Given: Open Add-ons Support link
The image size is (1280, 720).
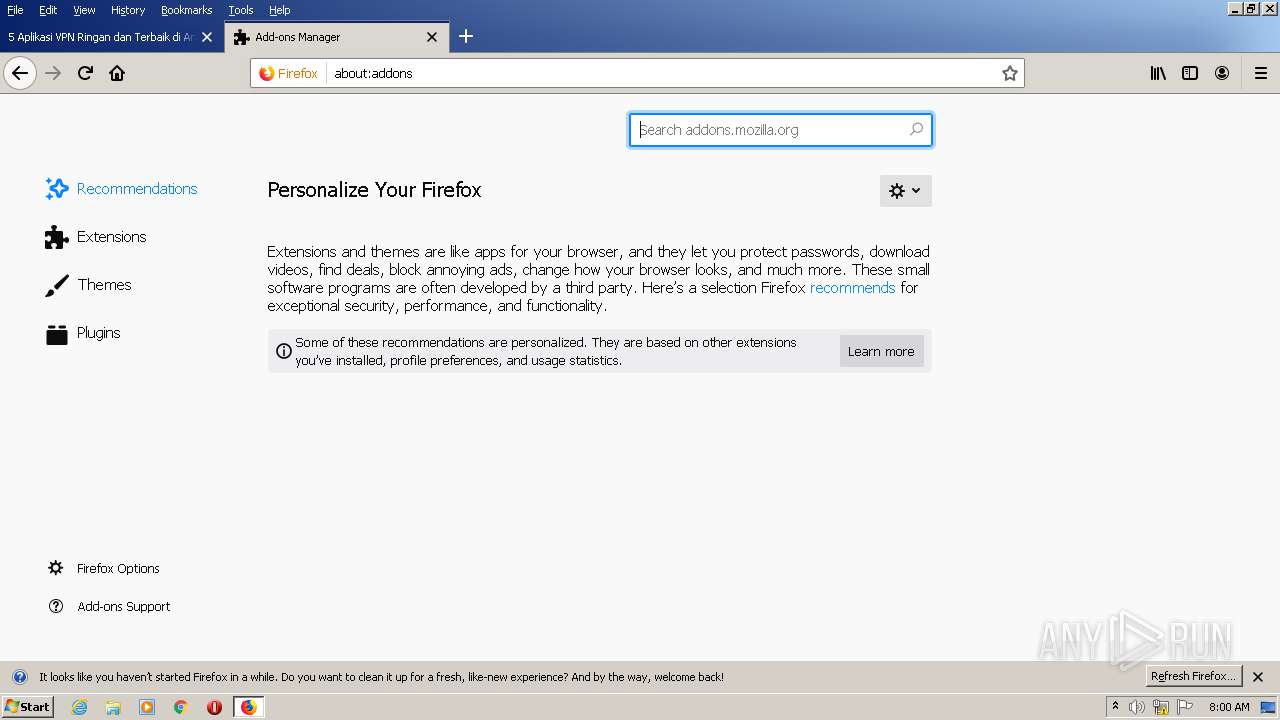Looking at the screenshot, I should (x=110, y=606).
